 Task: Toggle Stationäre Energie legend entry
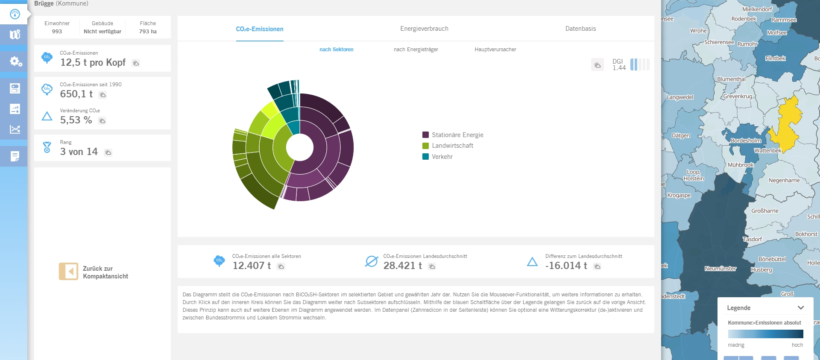tap(453, 134)
